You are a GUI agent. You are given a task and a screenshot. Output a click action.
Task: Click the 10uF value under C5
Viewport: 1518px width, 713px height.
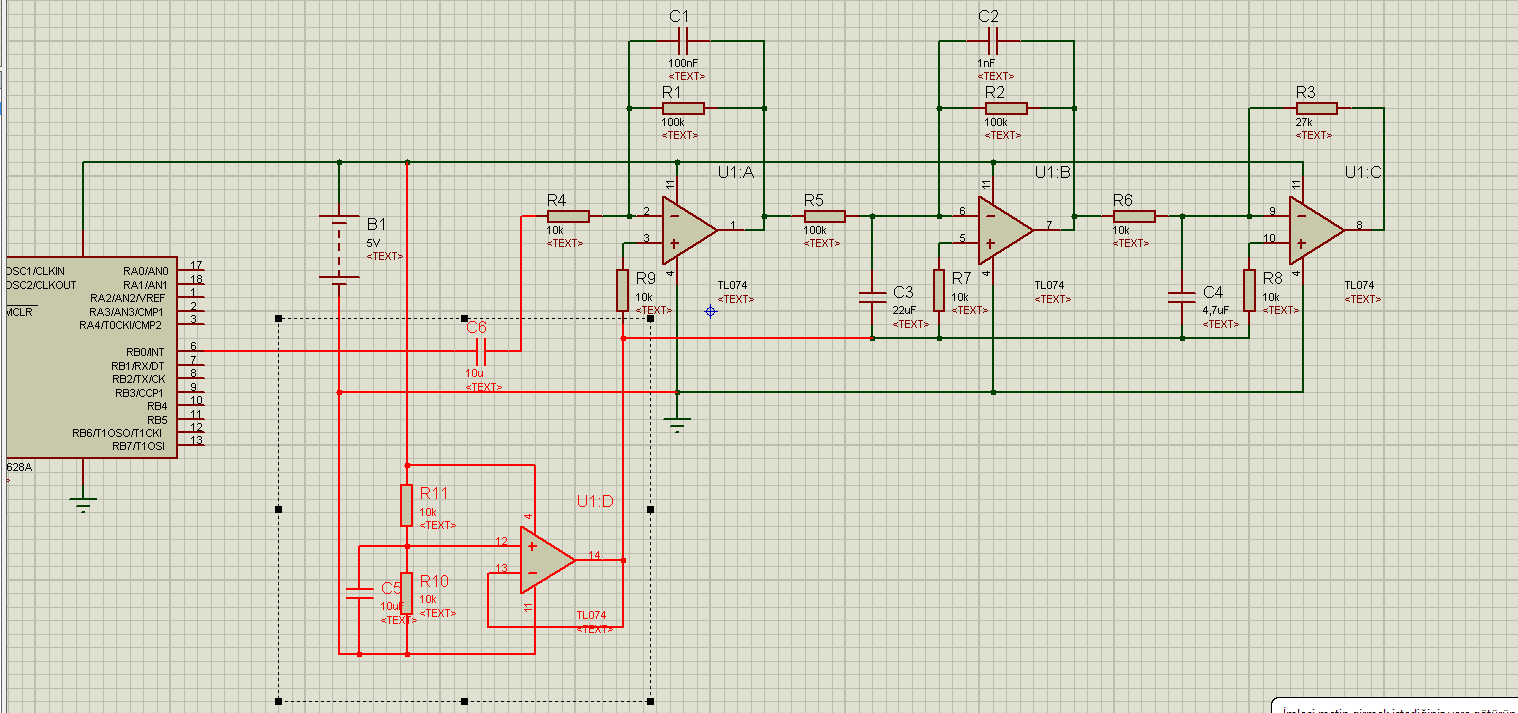[392, 606]
